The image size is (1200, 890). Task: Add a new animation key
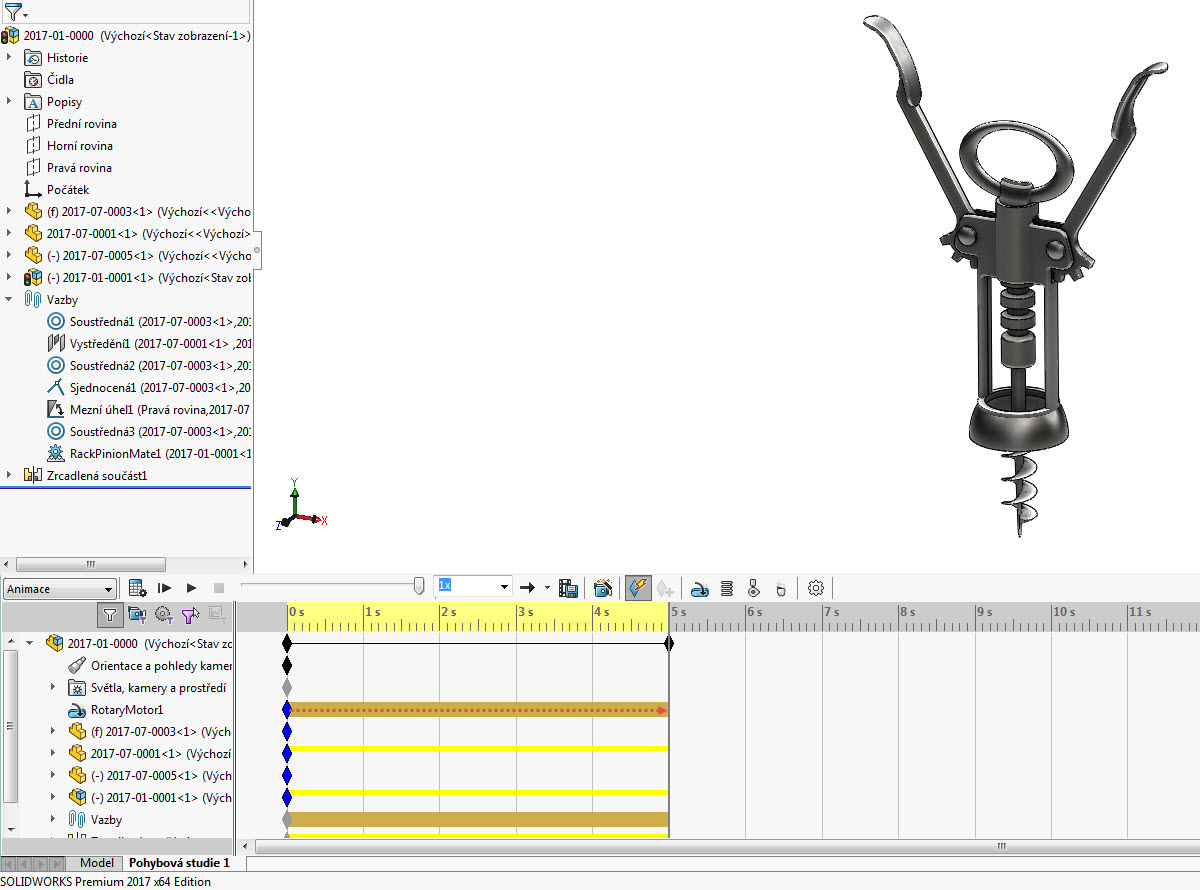point(665,587)
